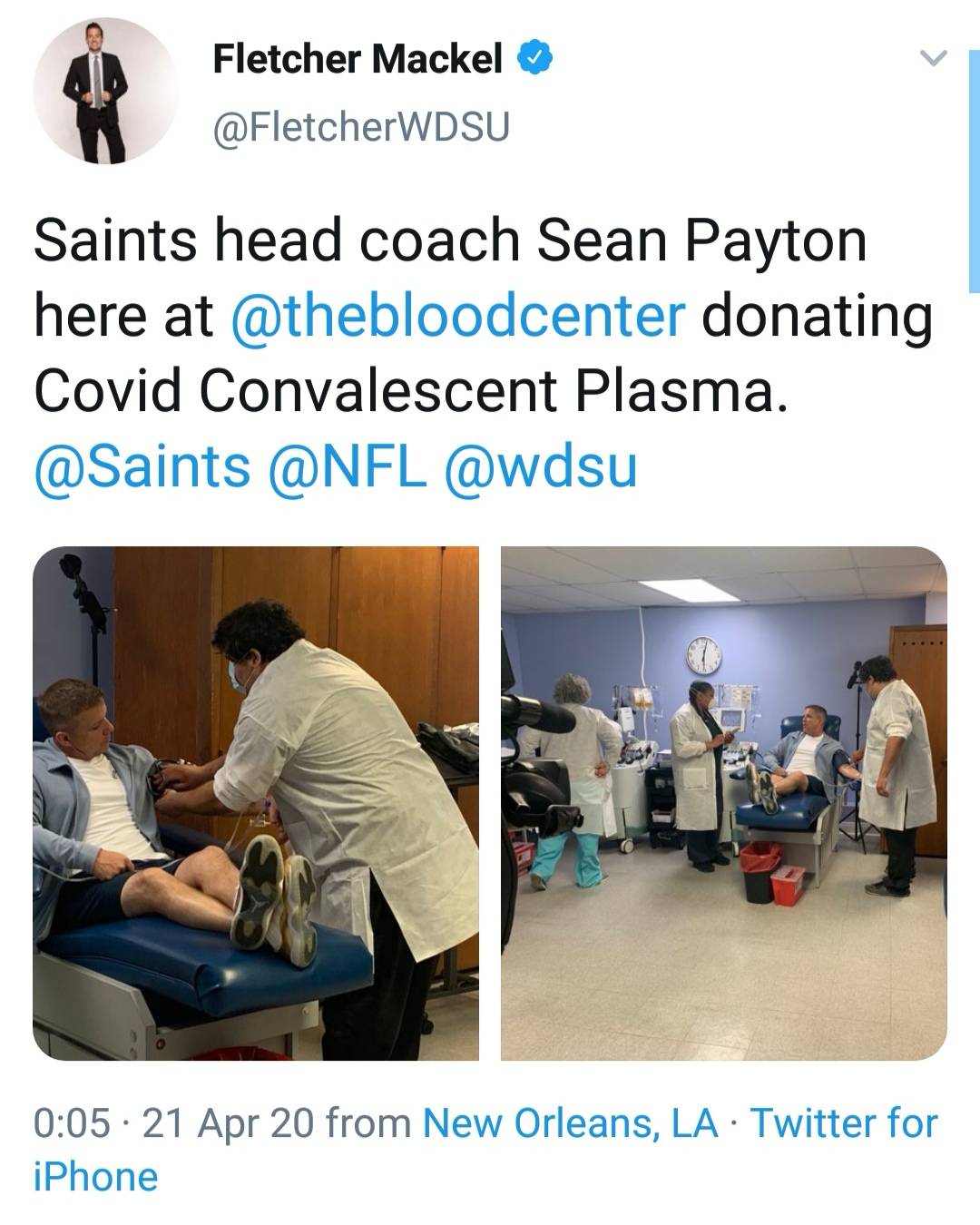The width and height of the screenshot is (980, 1225).
Task: Open Fletcher Mackel's profile picture
Action: pyautogui.click(x=104, y=92)
